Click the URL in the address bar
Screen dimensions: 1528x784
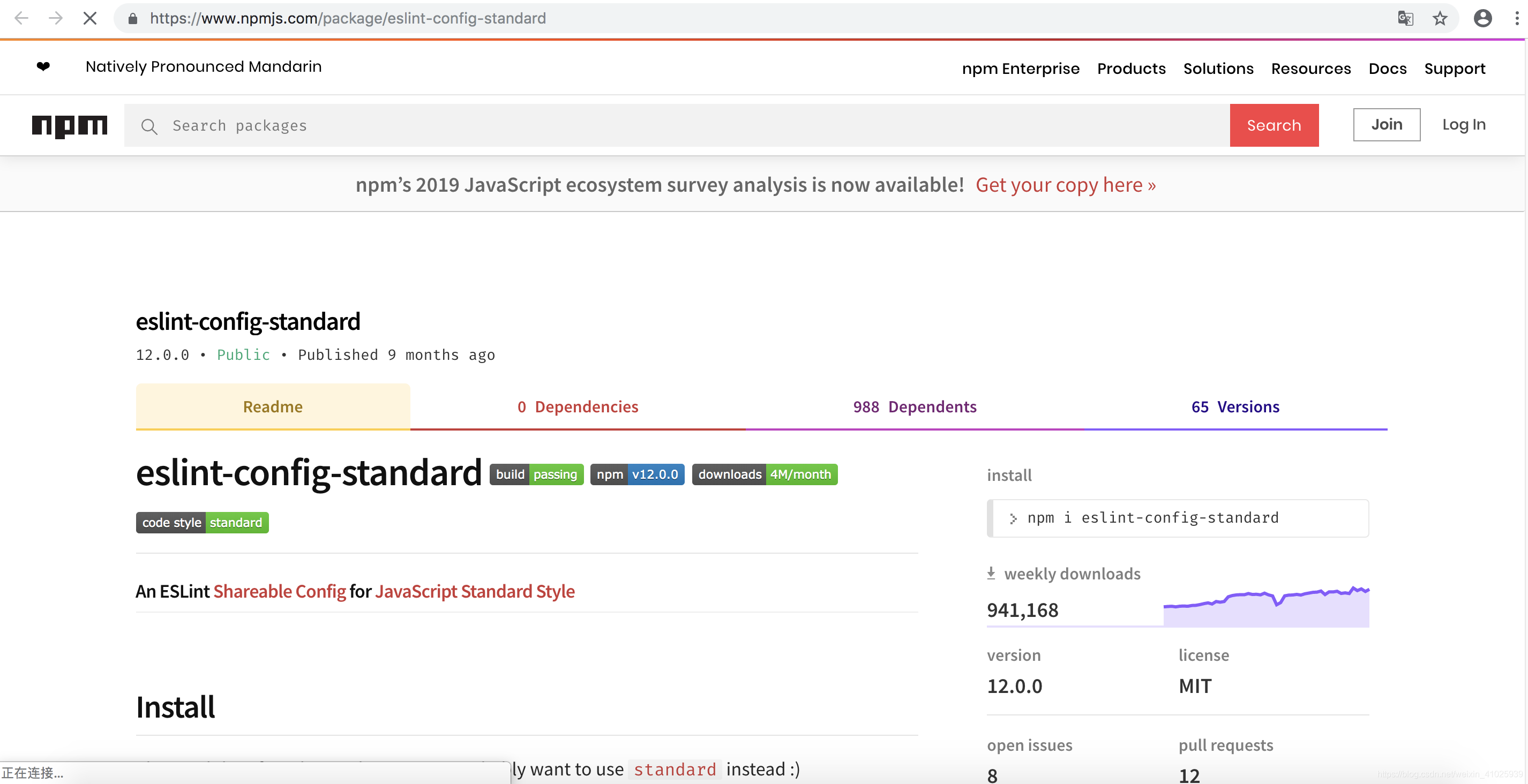click(348, 18)
